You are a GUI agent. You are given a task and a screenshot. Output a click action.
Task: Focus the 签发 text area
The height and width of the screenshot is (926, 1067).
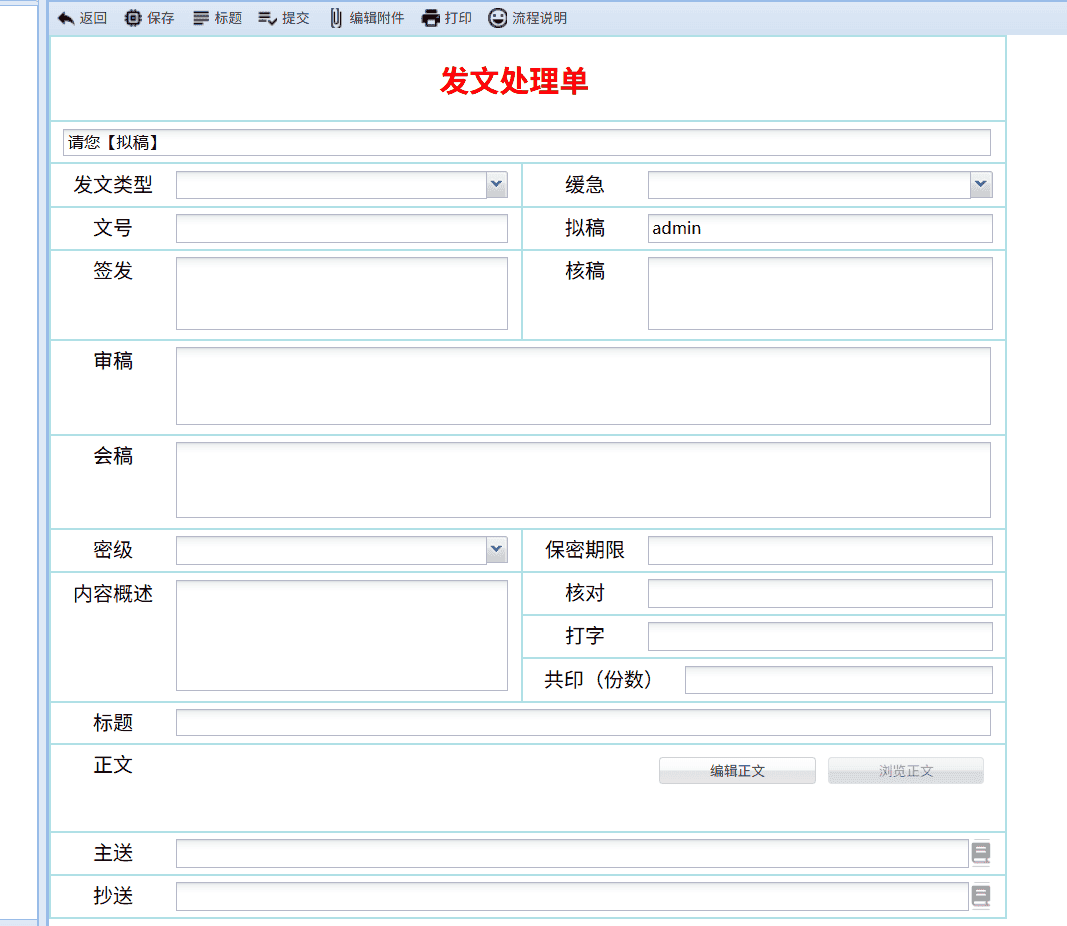(342, 293)
